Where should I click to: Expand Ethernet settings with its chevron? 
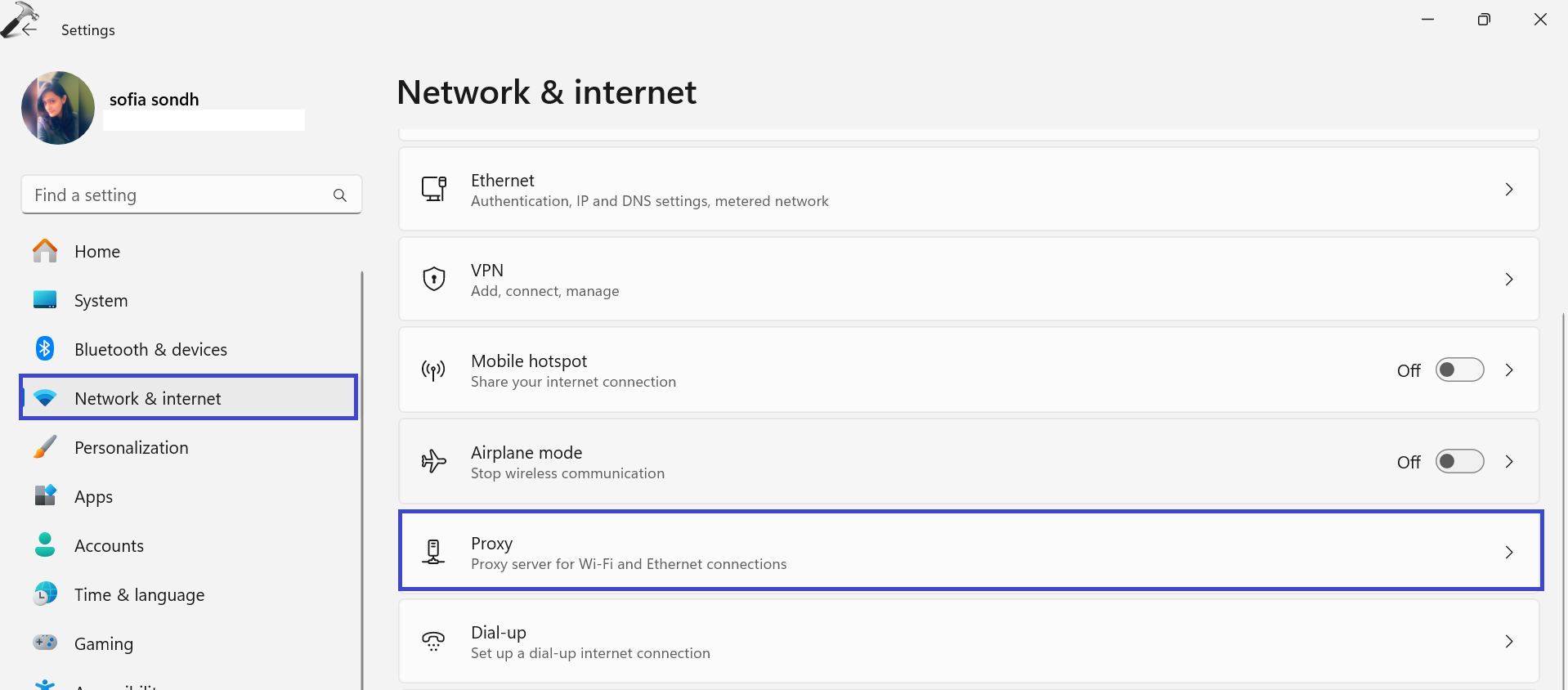click(1509, 190)
